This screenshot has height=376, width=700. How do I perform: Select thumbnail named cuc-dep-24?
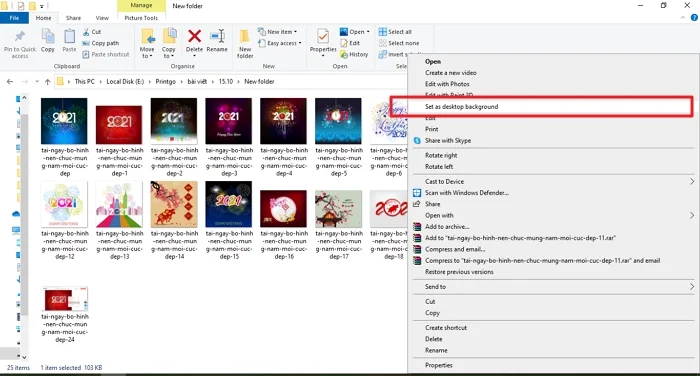(65, 299)
